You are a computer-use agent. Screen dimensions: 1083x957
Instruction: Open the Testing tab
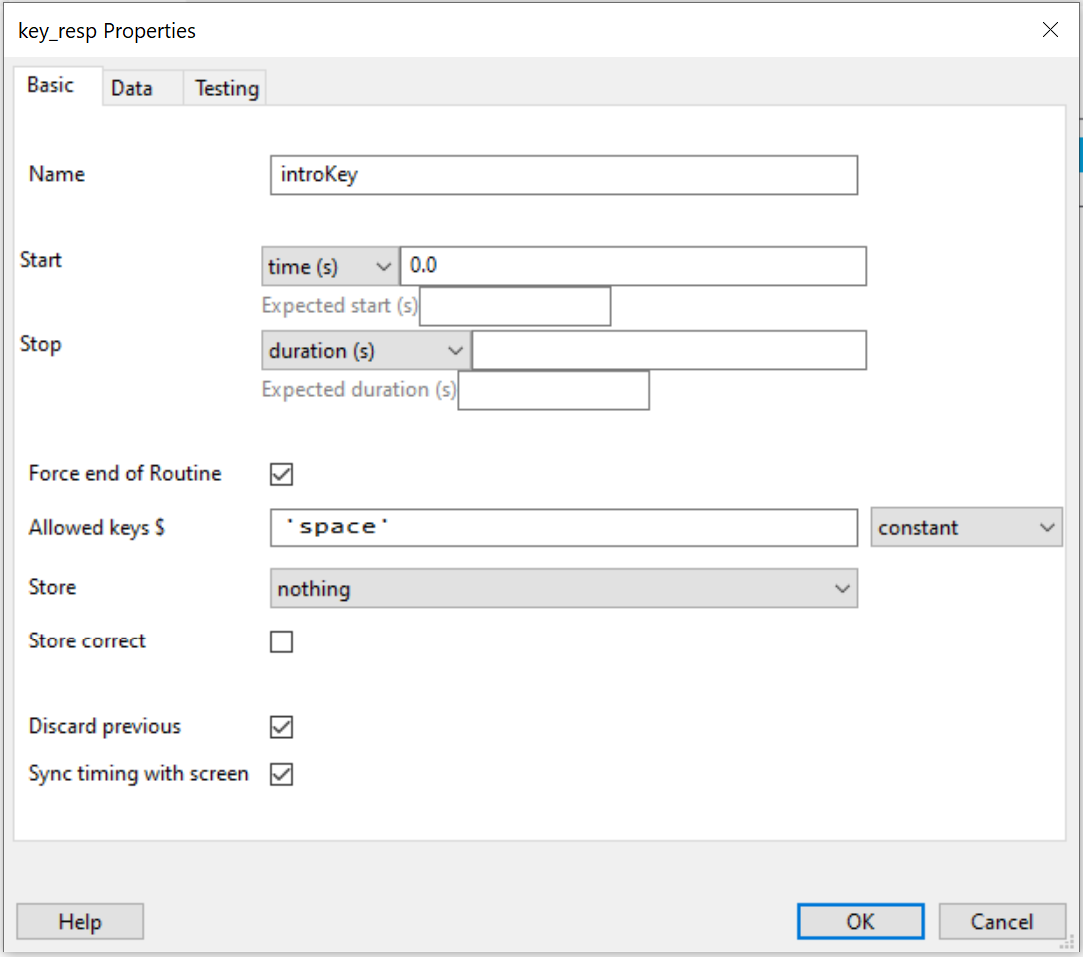(x=226, y=88)
